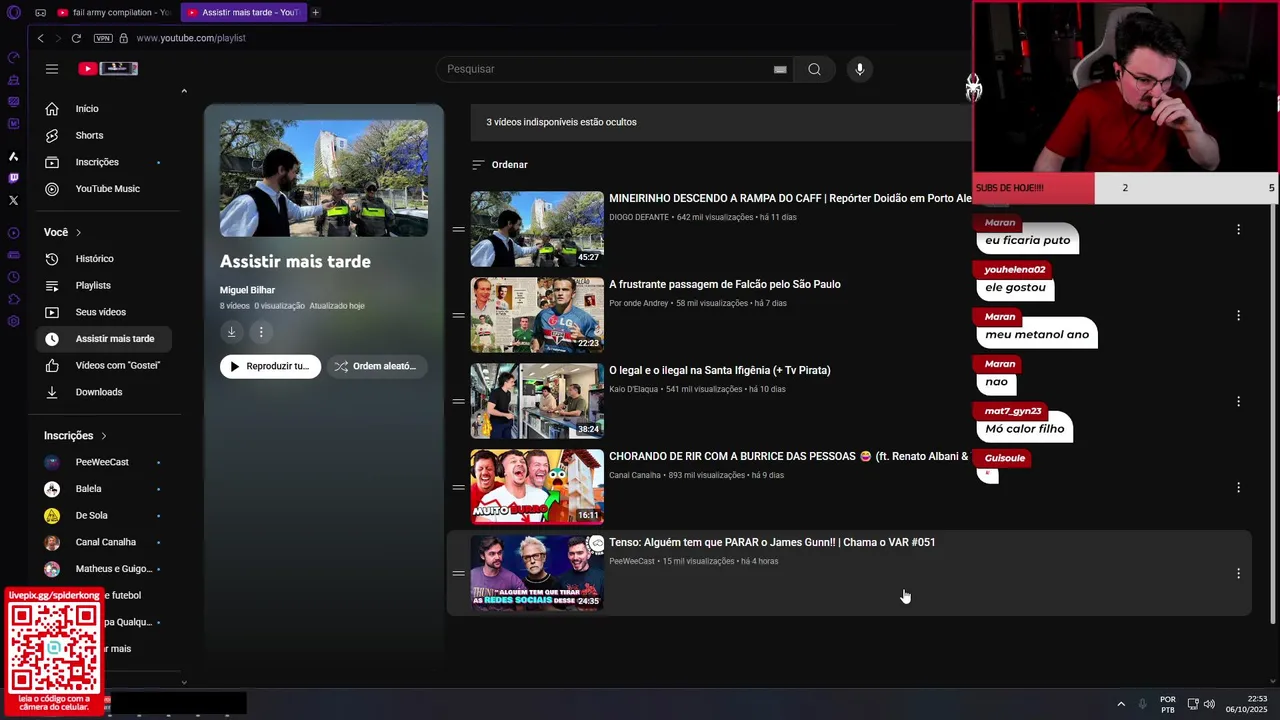Open volume control in system tray
The width and height of the screenshot is (1280, 720).
click(1210, 704)
